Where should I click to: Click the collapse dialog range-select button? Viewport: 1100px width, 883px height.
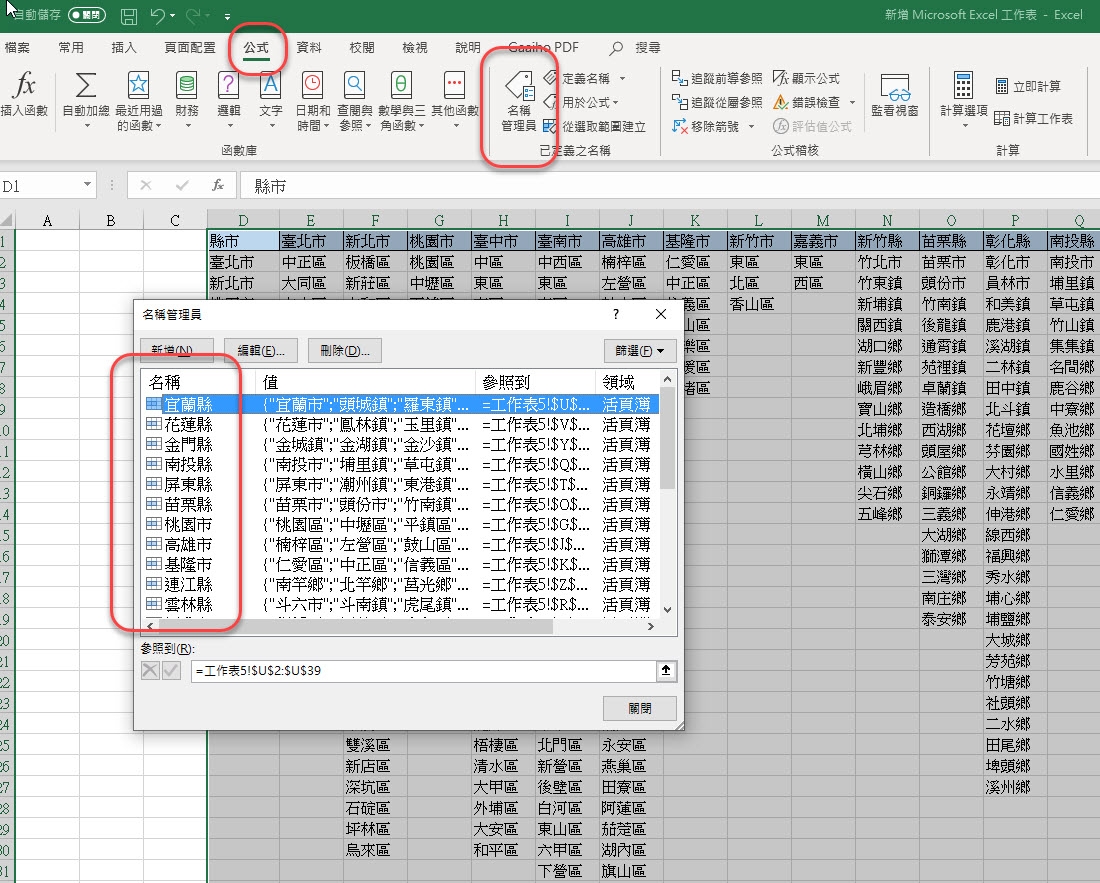coord(664,671)
